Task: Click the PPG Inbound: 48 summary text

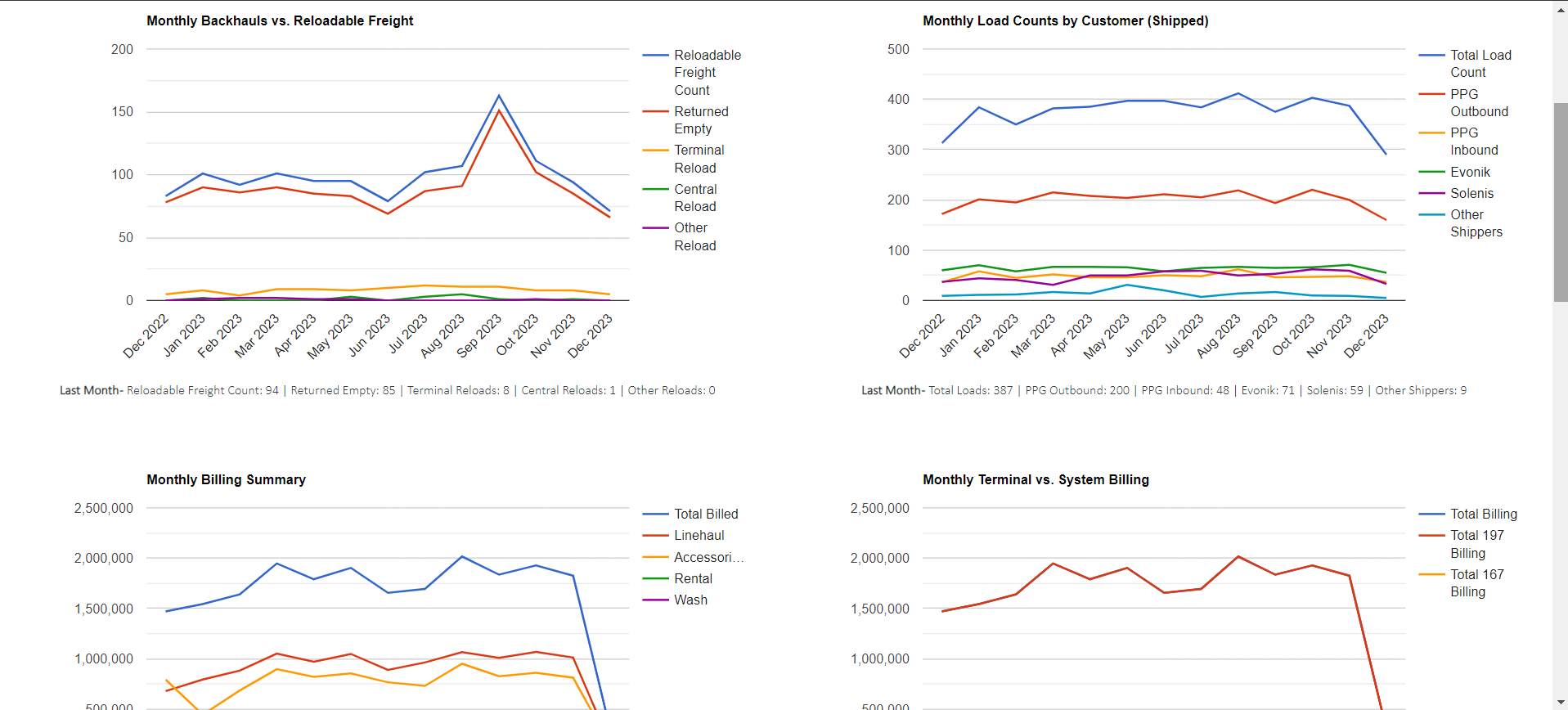Action: tap(1185, 390)
